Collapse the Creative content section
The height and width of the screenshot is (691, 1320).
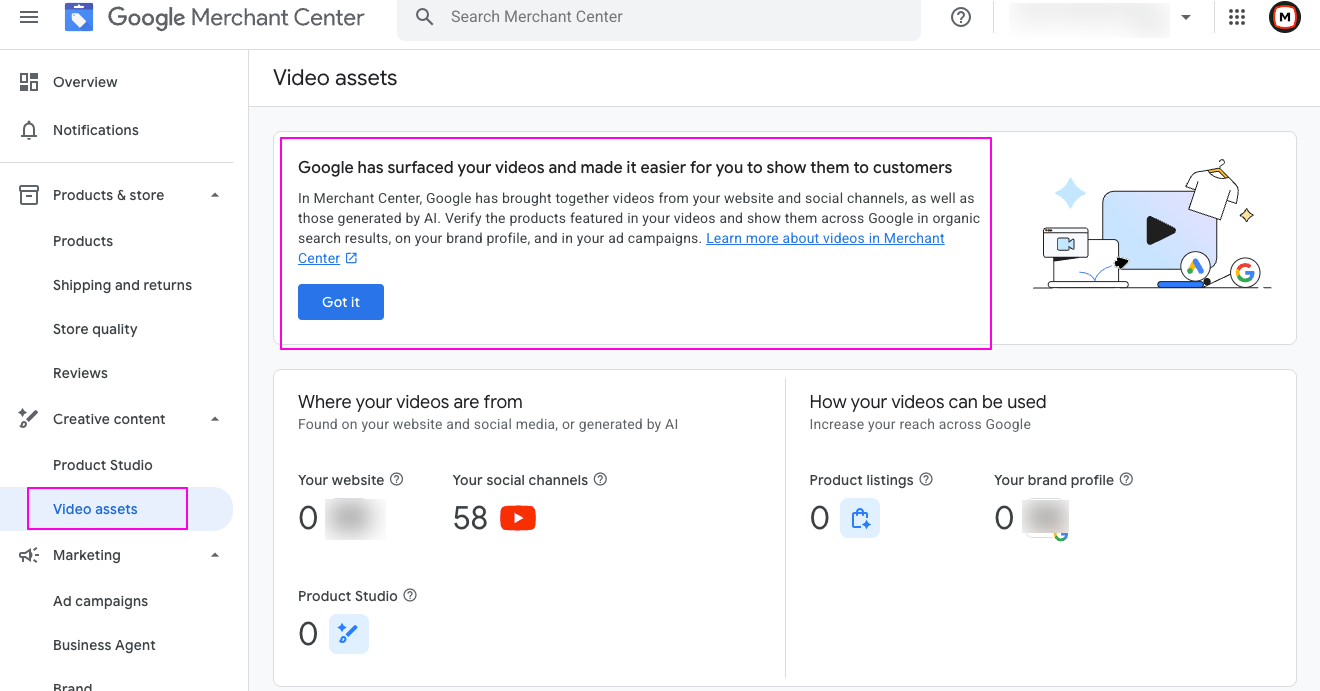215,419
